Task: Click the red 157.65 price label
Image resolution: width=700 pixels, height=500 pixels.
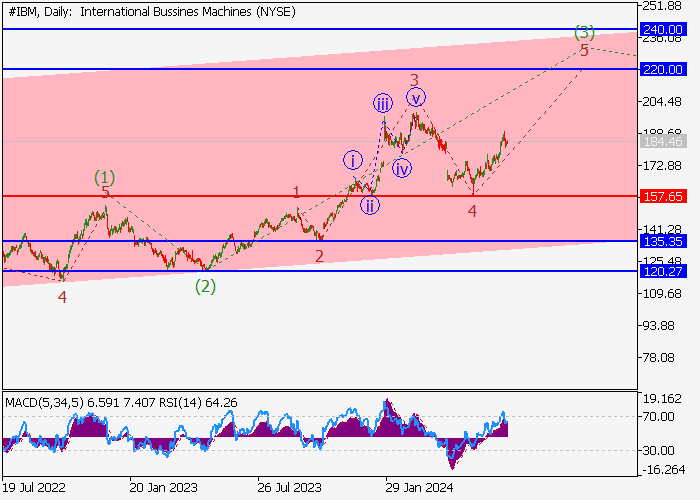Action: click(x=663, y=196)
